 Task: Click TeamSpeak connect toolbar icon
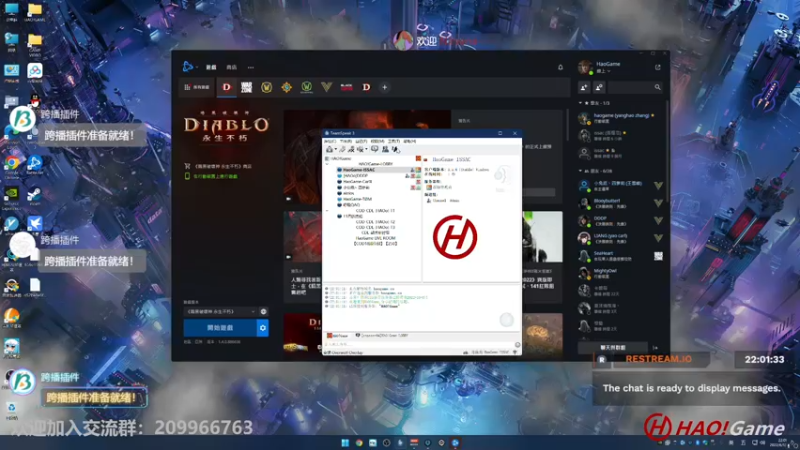[330, 149]
